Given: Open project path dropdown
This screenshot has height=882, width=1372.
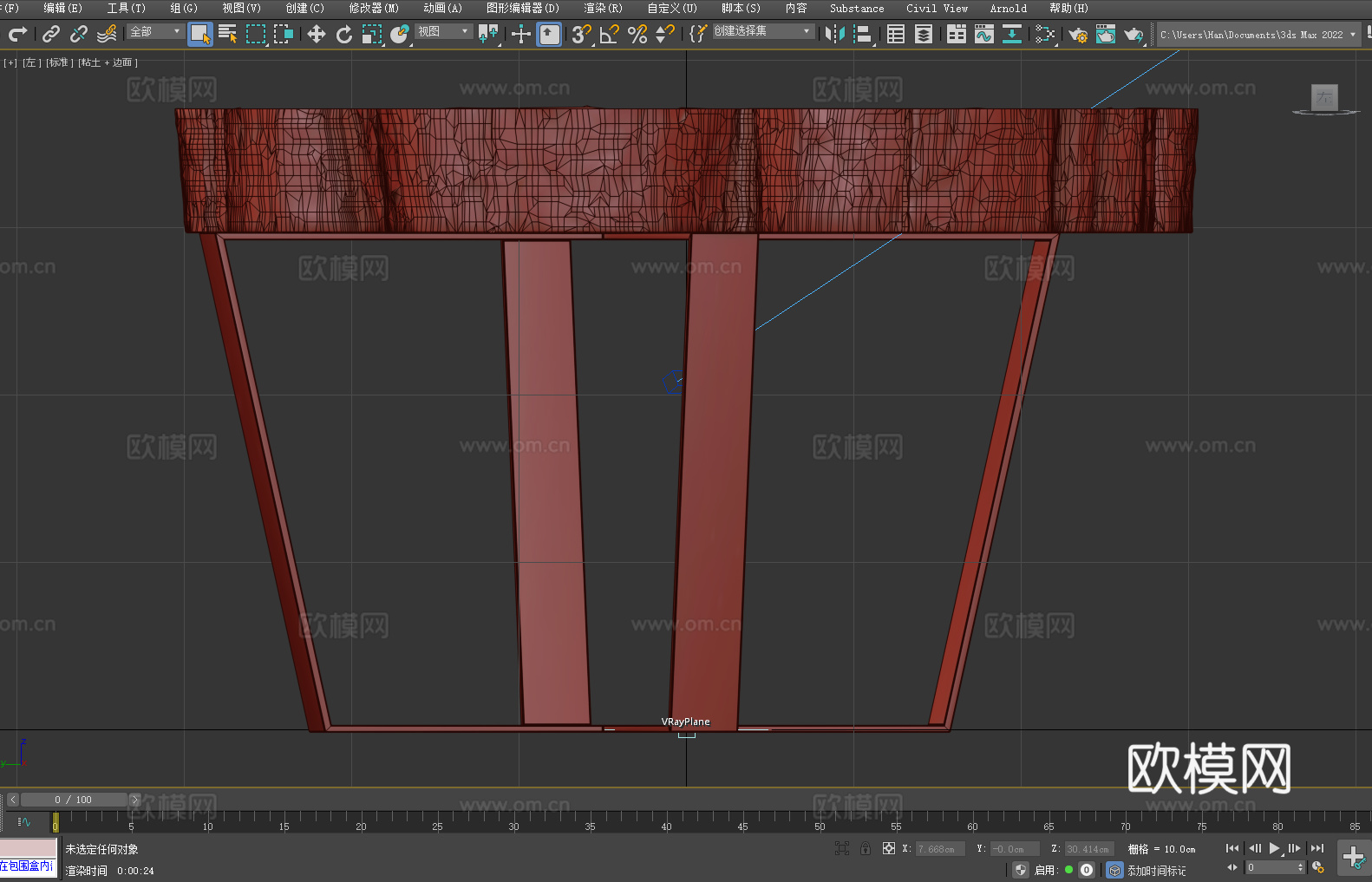Looking at the screenshot, I should coord(1258,35).
